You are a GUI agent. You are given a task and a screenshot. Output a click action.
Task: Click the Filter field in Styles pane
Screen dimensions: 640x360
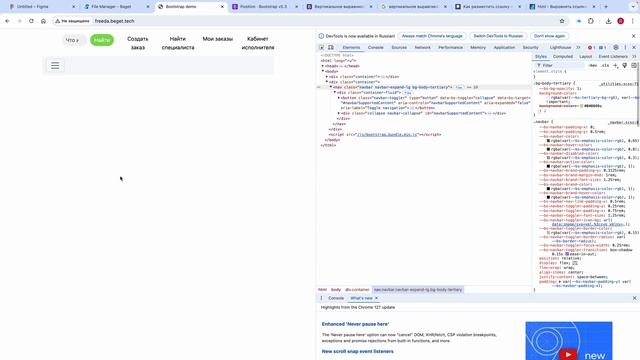[560, 65]
